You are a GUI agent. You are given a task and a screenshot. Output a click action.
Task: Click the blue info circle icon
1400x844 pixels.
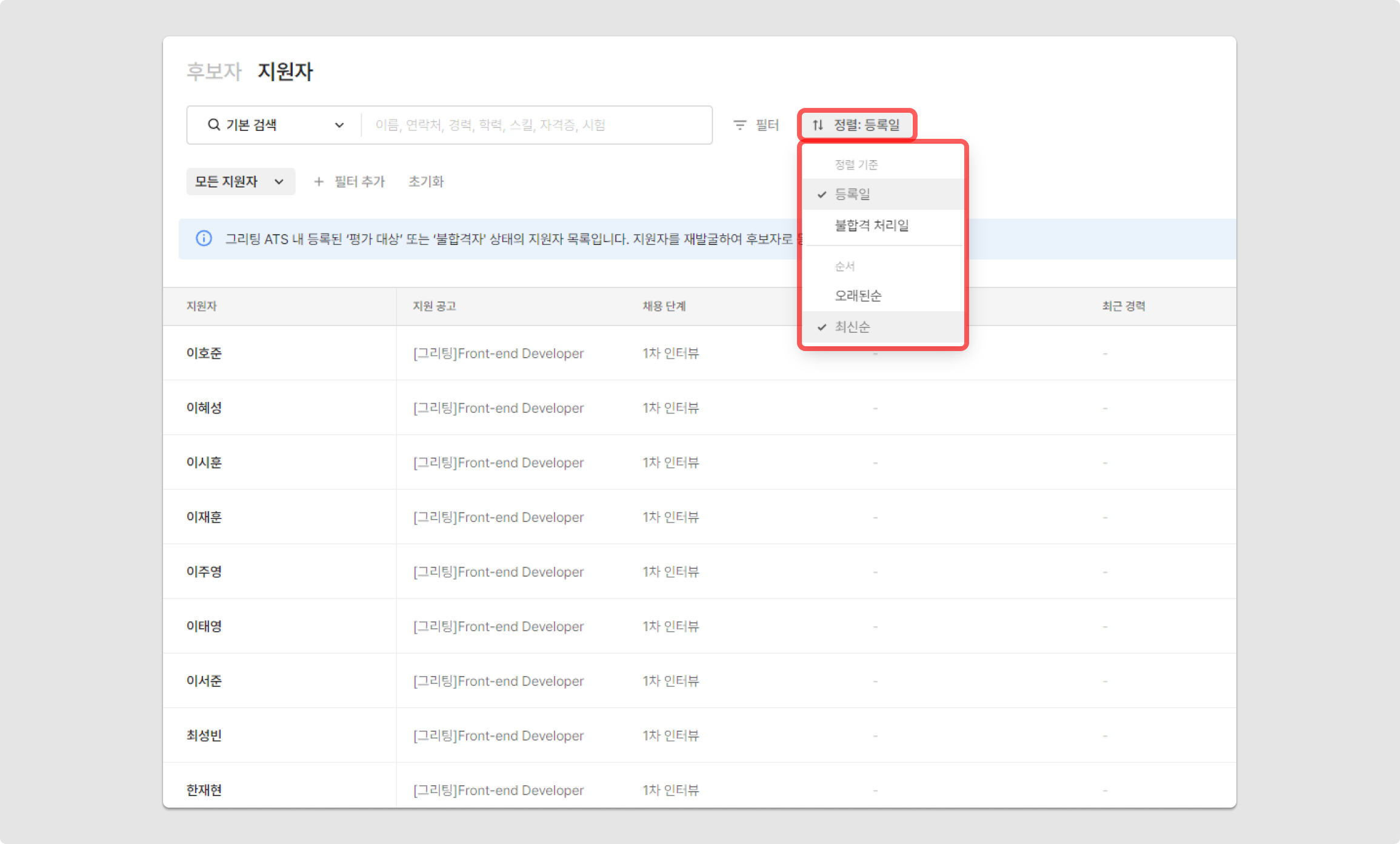pyautogui.click(x=204, y=238)
